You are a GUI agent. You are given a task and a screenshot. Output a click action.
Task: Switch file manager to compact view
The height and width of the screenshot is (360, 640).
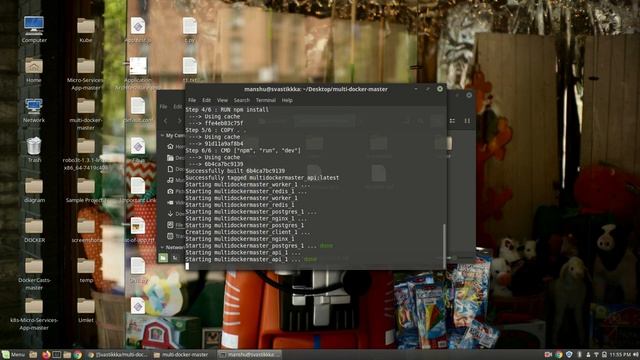coord(467,121)
